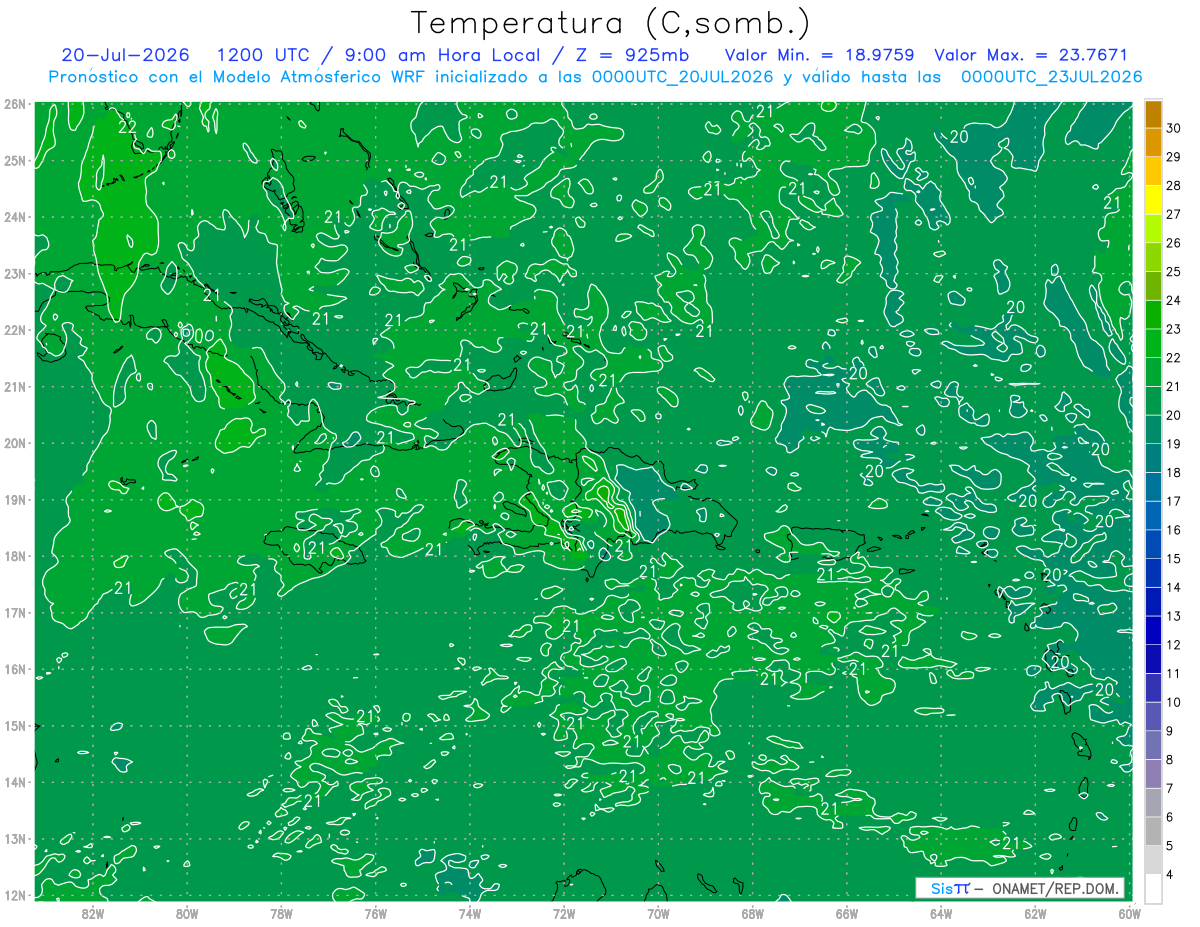Click the dark orange swatch above 30
This screenshot has width=1200, height=927.
1153,114
